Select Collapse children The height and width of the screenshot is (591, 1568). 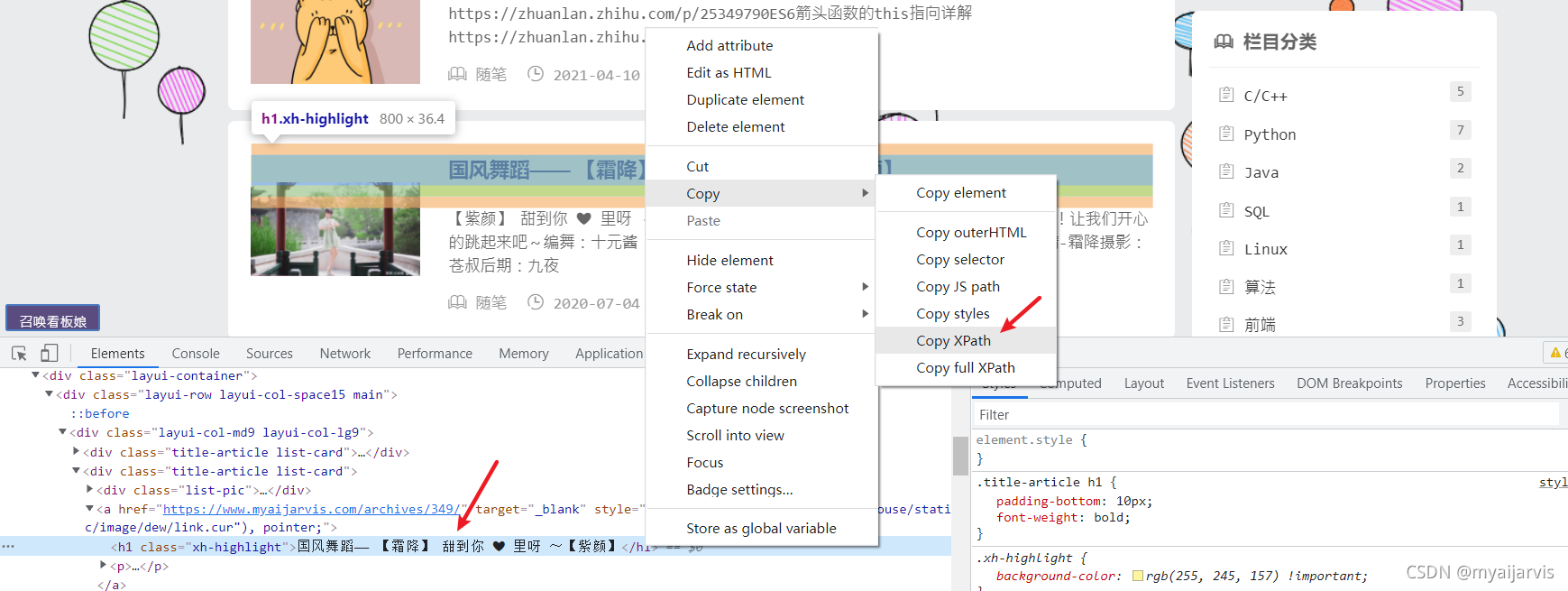coord(762,381)
